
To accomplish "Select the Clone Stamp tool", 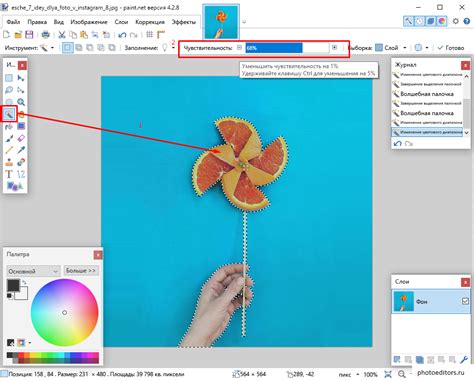I will [9, 162].
